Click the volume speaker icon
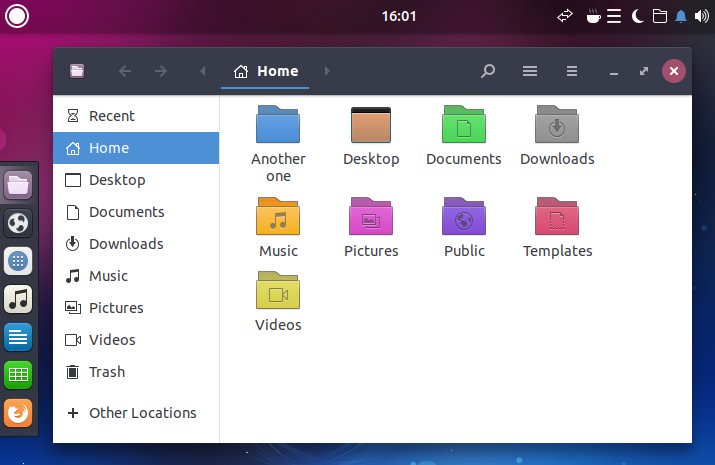Screen dimensions: 715x465 coord(701,16)
